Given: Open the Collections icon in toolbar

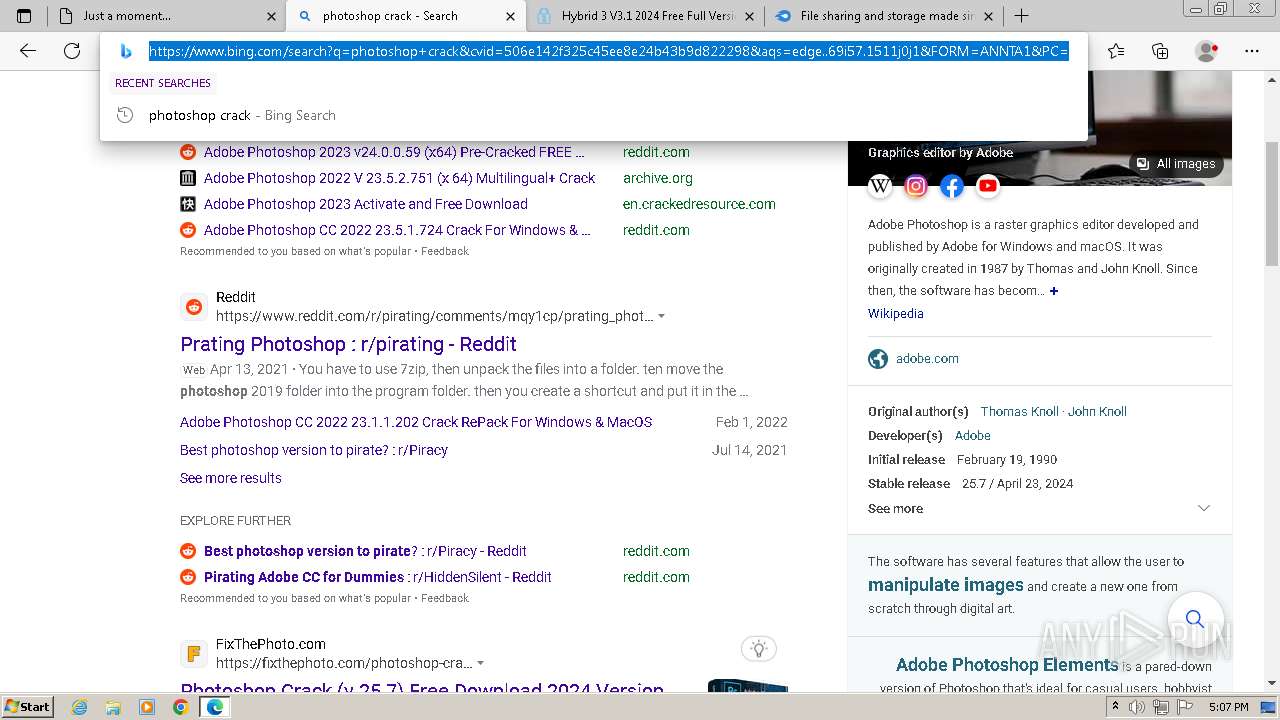Looking at the screenshot, I should pos(1160,51).
